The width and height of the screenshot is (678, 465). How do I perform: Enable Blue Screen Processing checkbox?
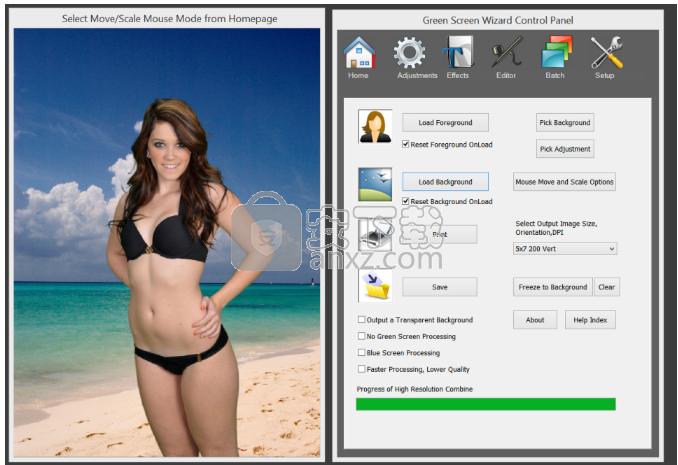click(x=361, y=353)
